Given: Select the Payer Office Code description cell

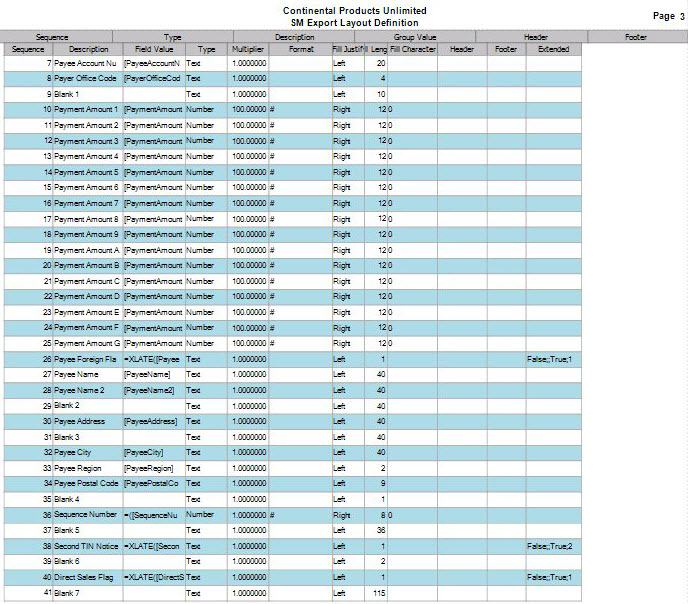Looking at the screenshot, I should 87,78.
